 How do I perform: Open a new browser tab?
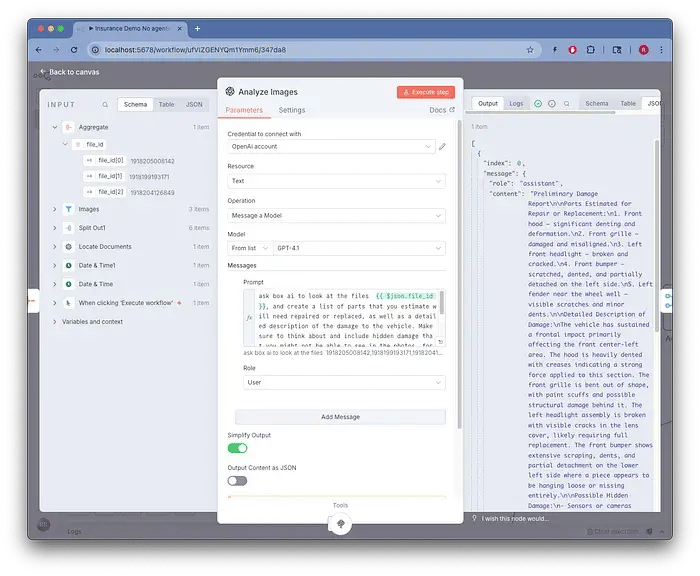[x=197, y=29]
